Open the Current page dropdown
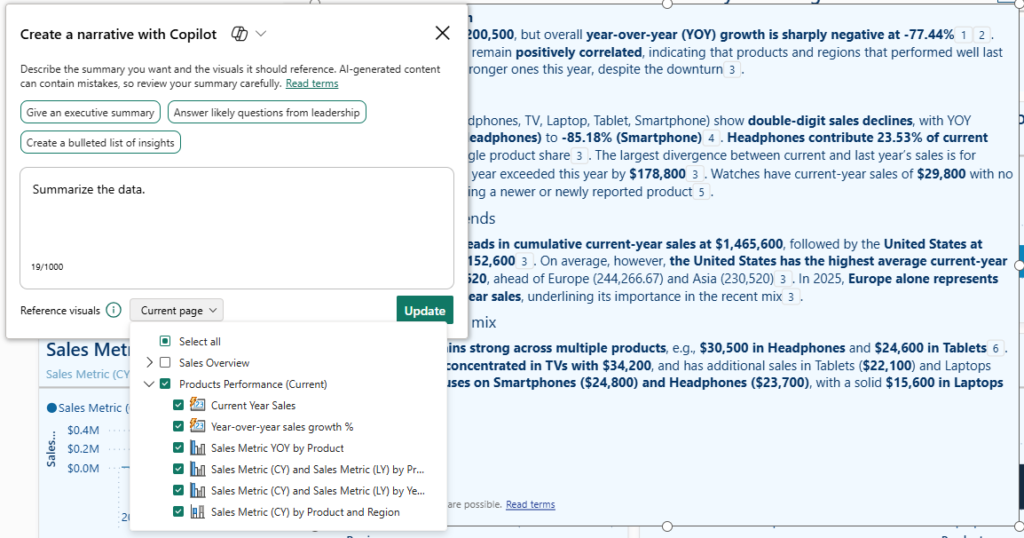Viewport: 1024px width, 538px height. click(x=177, y=310)
